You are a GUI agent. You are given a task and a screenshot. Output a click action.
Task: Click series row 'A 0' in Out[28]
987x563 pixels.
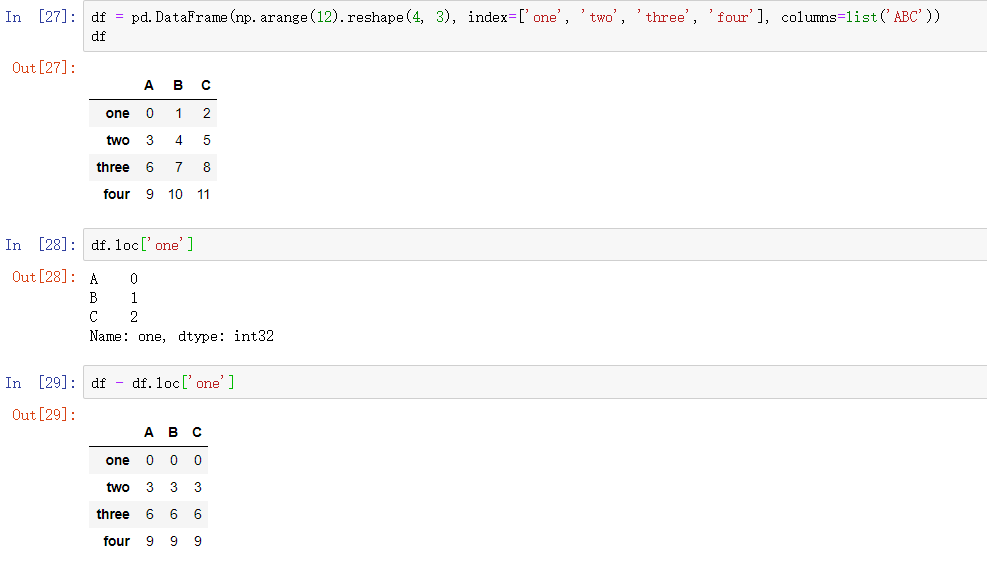pos(113,278)
